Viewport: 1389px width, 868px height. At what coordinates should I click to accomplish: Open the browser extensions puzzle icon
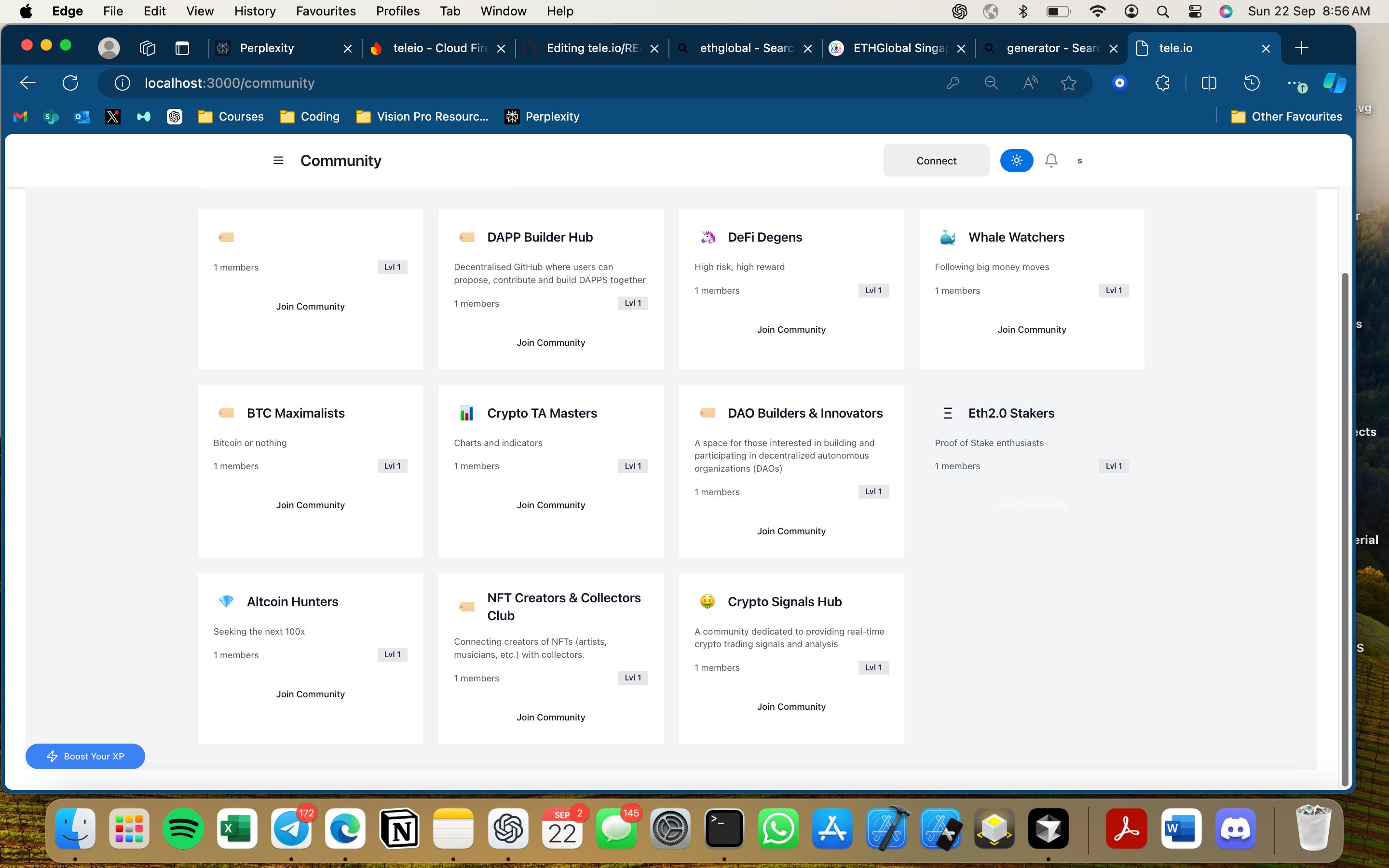click(1162, 82)
